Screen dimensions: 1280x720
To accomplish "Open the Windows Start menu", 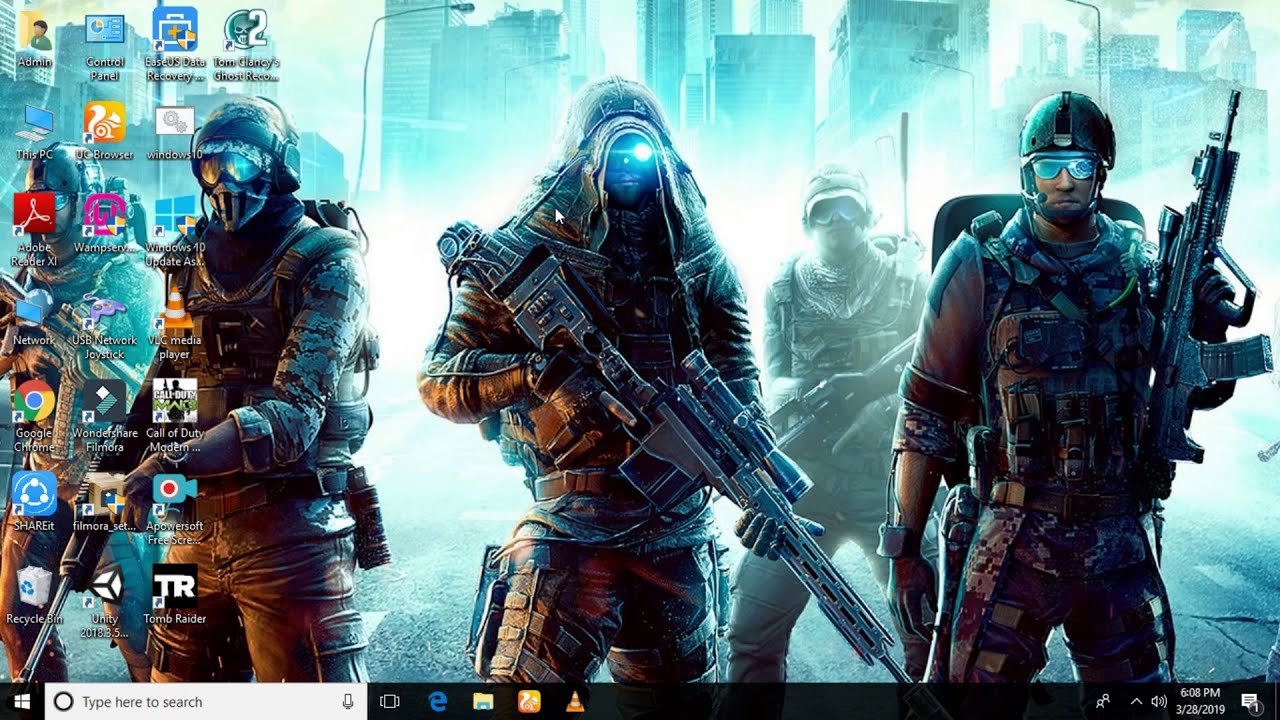I will 22,701.
